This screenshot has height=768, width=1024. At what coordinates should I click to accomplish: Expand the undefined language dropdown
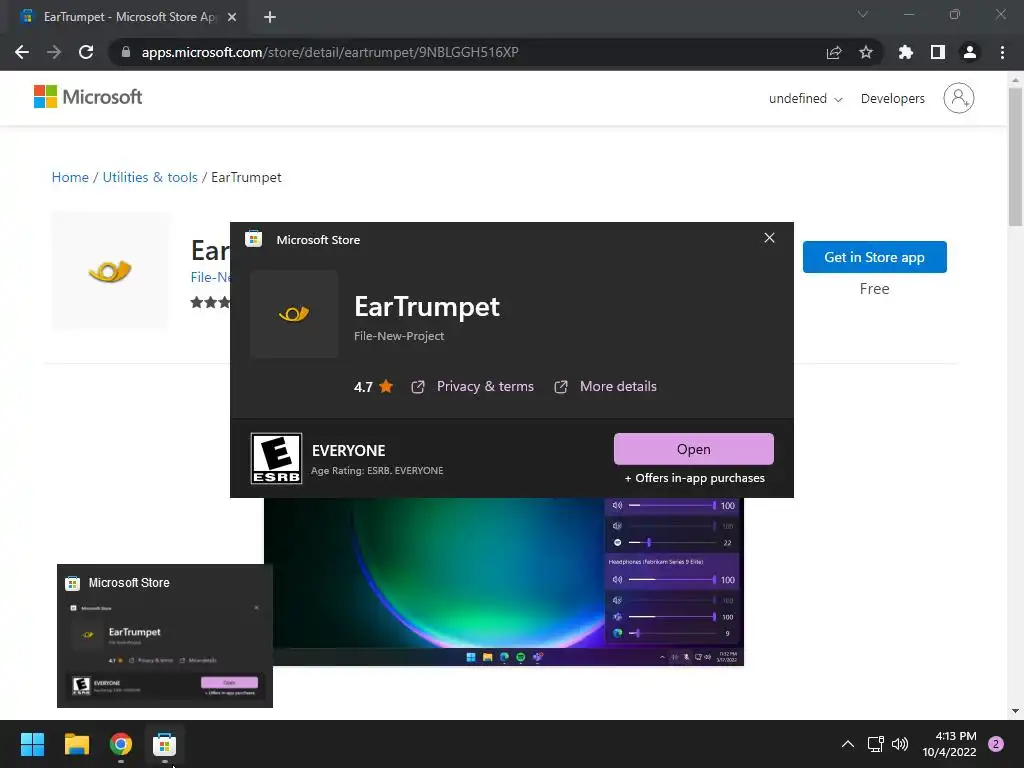[x=805, y=99]
